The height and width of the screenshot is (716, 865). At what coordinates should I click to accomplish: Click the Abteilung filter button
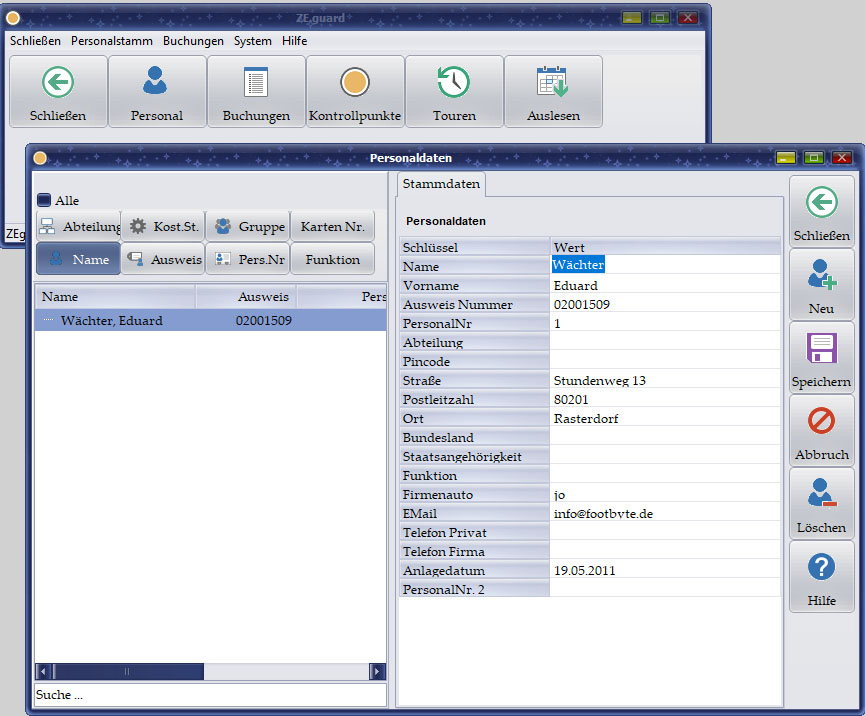click(78, 227)
